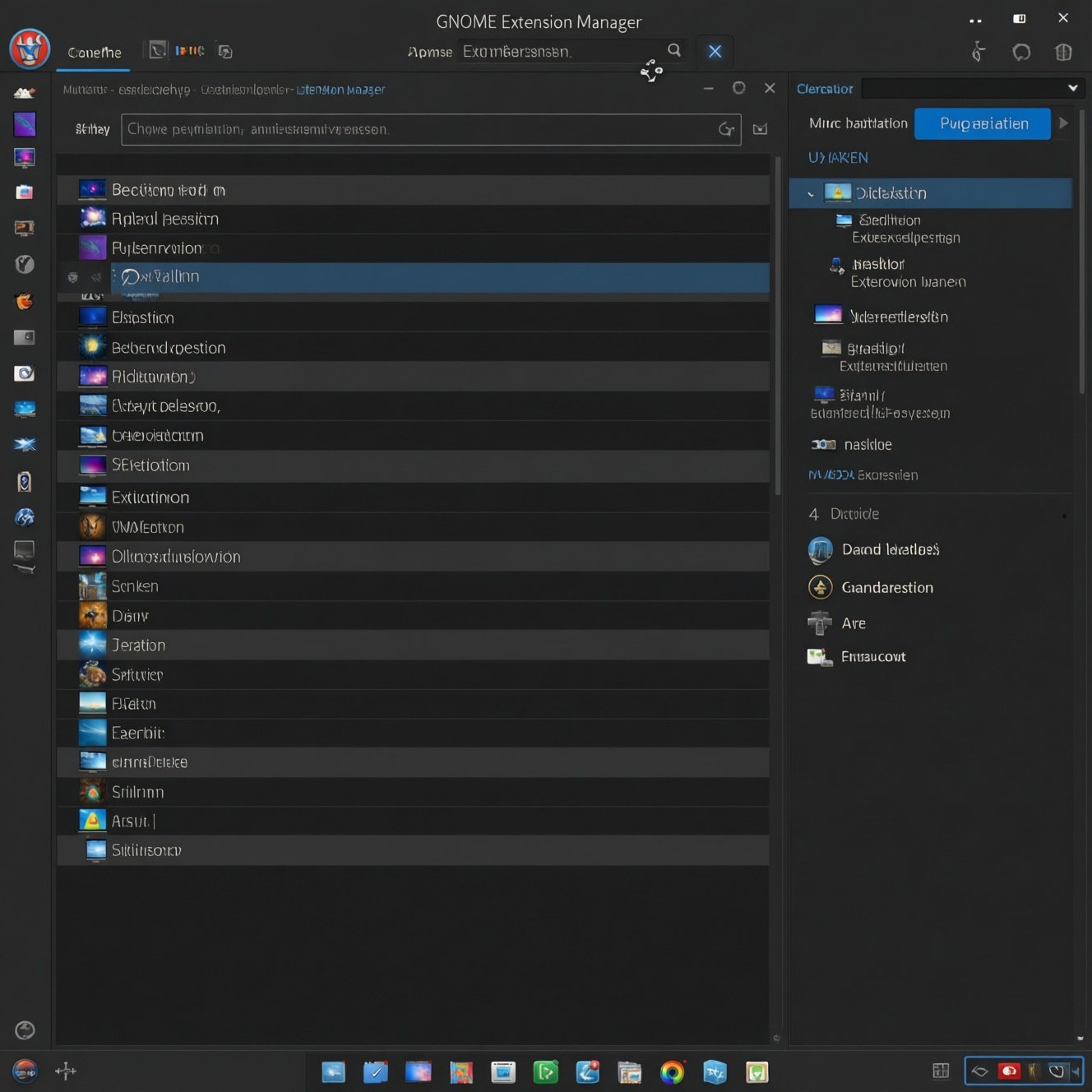
Task: Click the IIIIC tab item in header
Action: pos(190,51)
